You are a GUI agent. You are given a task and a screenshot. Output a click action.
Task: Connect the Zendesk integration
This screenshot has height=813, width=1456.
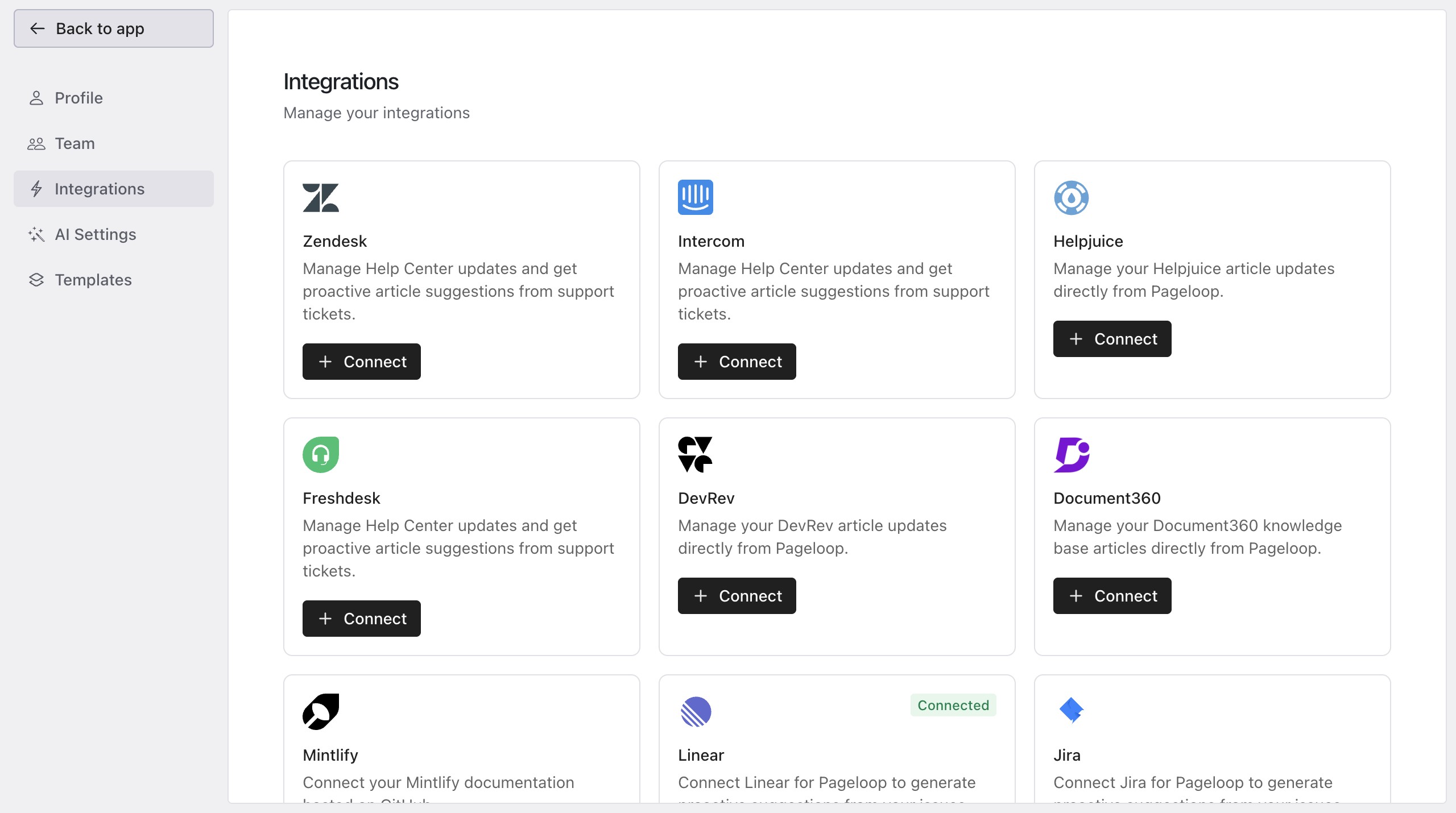(x=362, y=362)
